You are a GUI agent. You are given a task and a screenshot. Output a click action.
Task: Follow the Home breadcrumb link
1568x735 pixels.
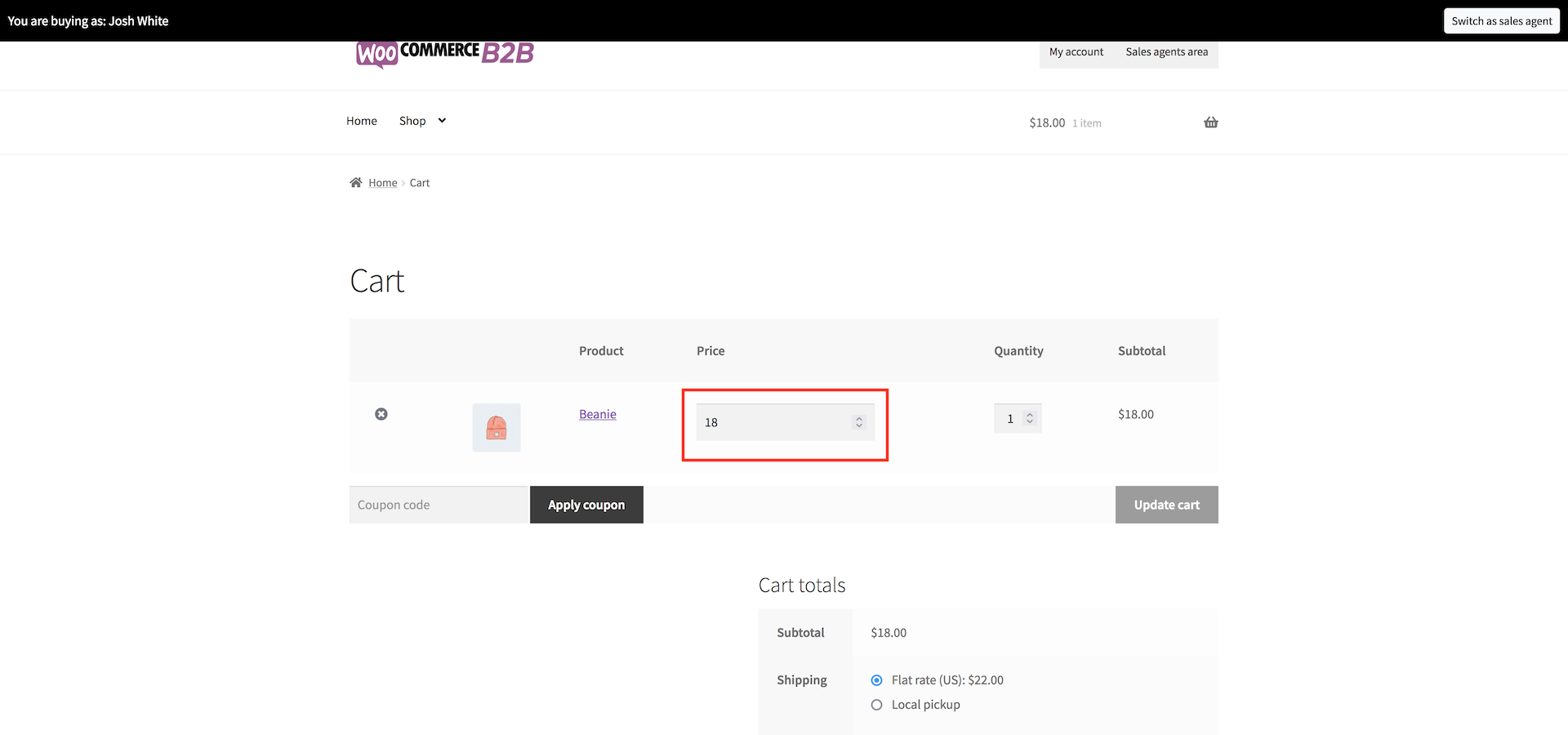(383, 183)
